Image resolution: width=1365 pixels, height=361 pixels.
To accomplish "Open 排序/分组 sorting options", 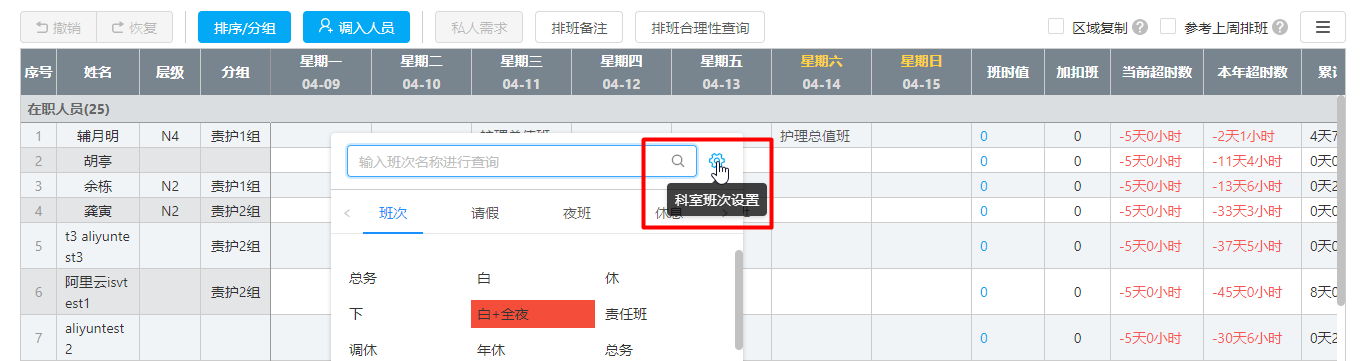I will coord(245,27).
